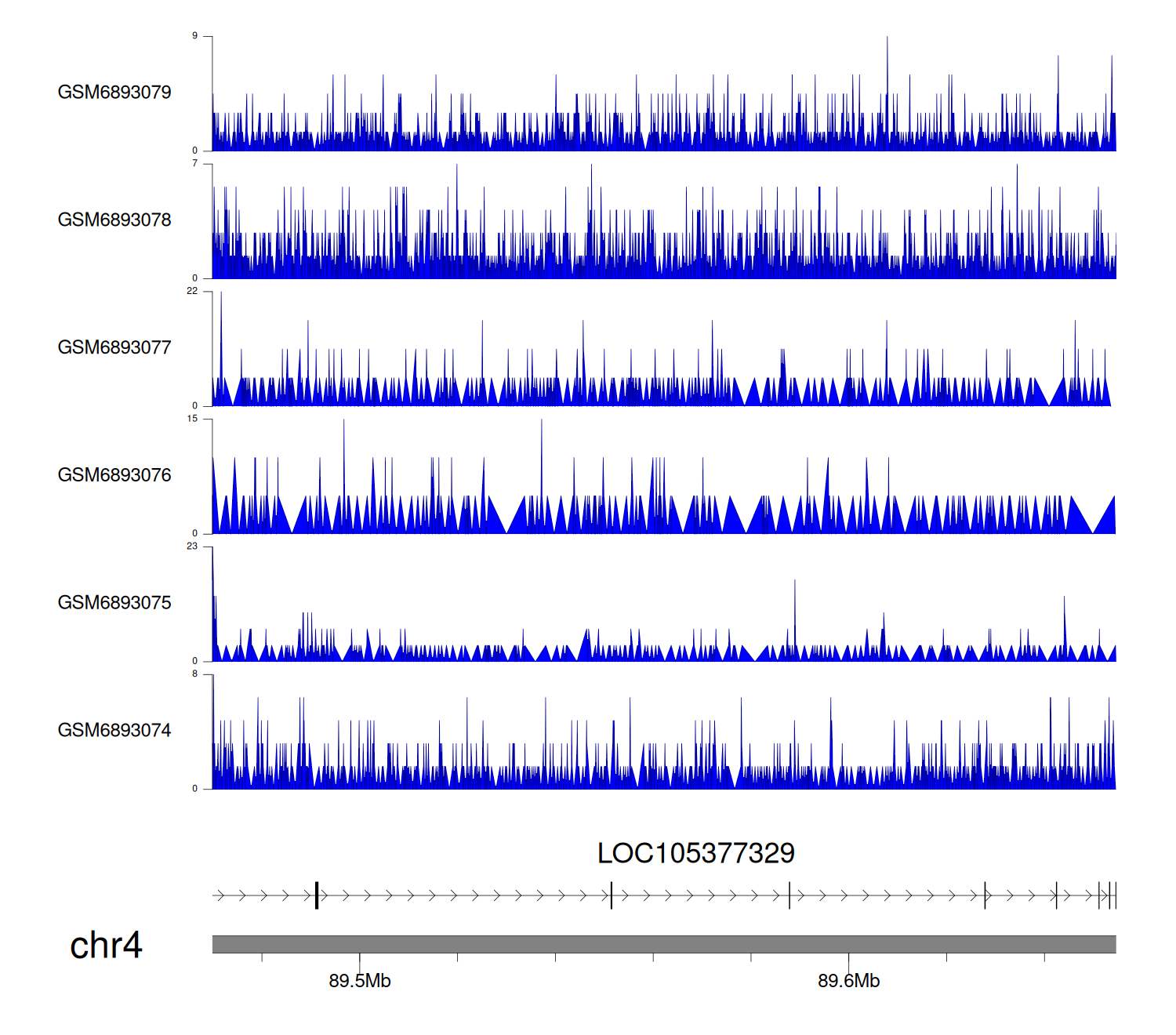This screenshot has height=1035, width=1176.
Task: Click the GSM6893079 track label
Action: 114,93
